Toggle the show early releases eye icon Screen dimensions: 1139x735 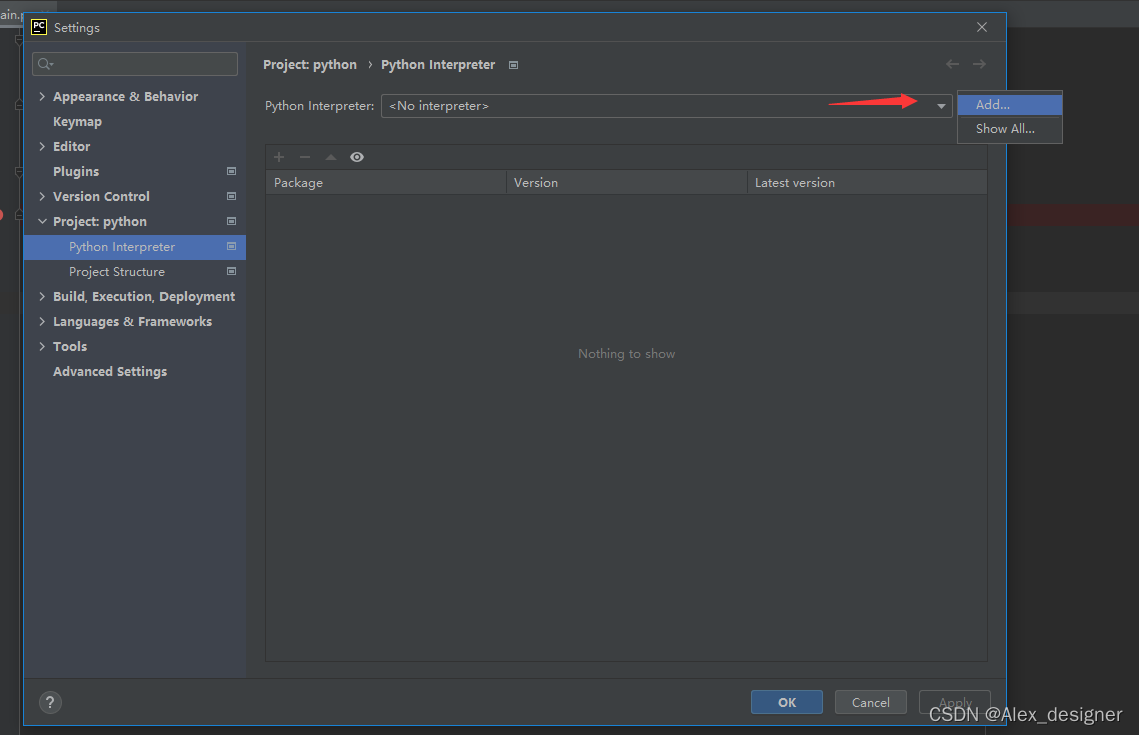pos(357,157)
